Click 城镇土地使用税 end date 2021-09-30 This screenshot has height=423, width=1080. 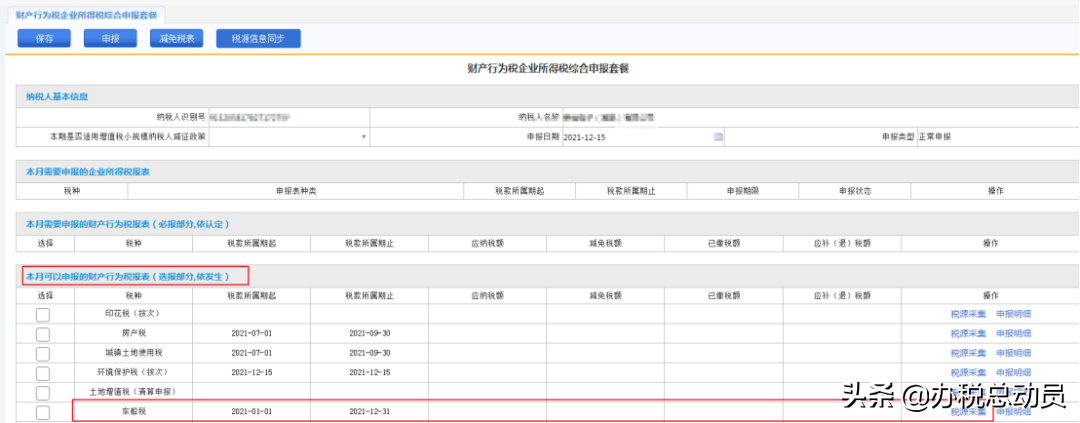pos(369,353)
